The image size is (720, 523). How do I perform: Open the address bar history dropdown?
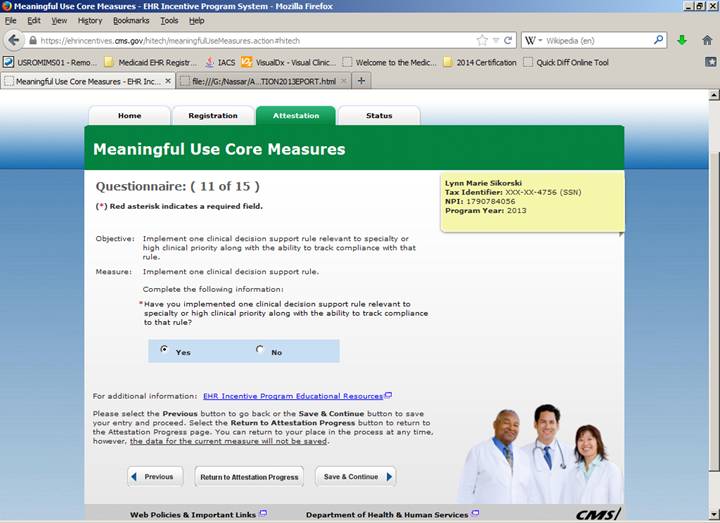click(x=495, y=40)
